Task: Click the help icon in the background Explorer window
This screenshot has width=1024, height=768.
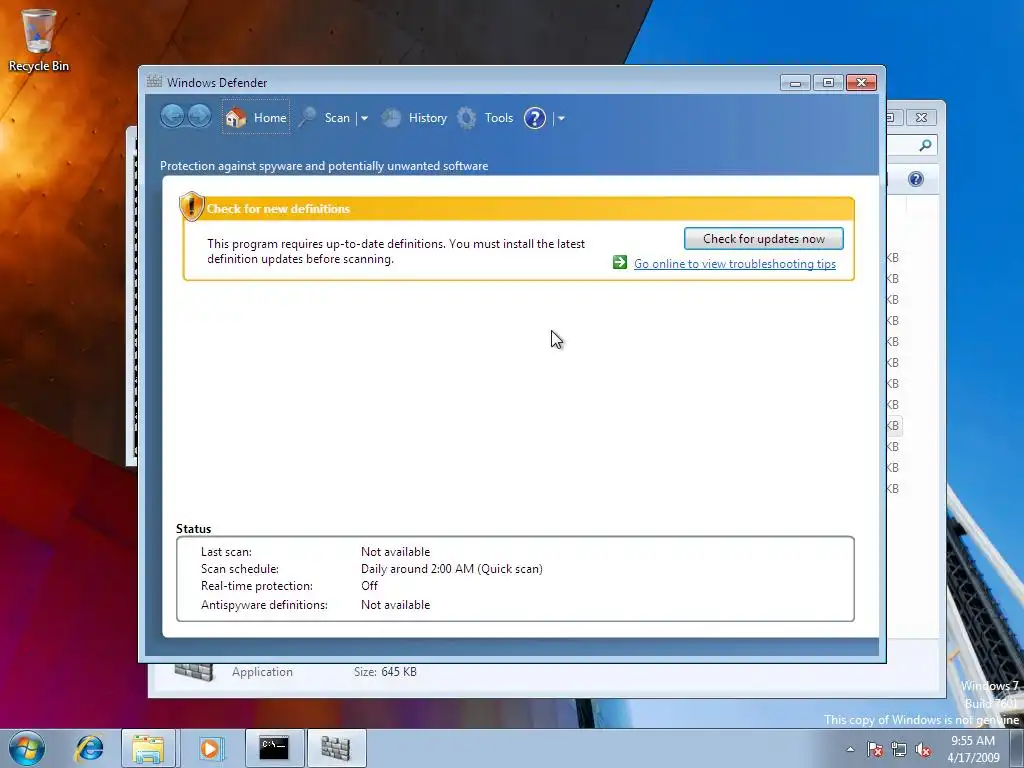Action: click(916, 179)
